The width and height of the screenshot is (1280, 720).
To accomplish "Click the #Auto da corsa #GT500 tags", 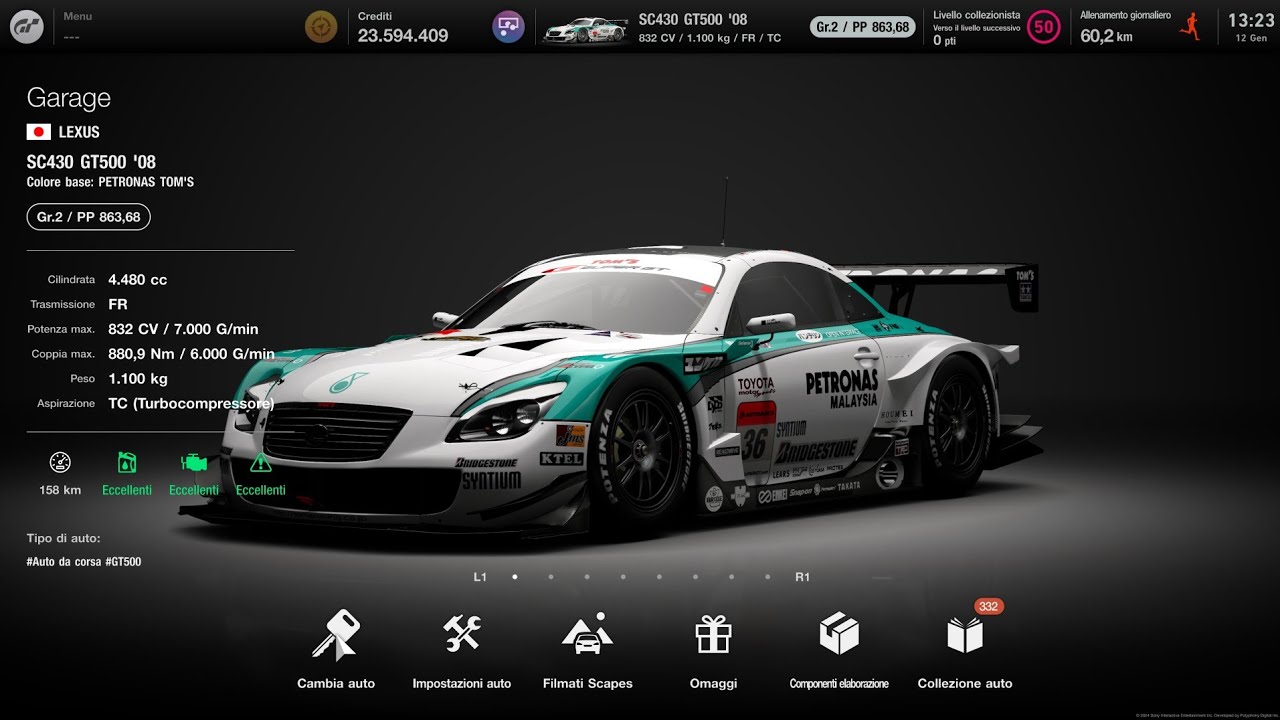I will point(84,562).
